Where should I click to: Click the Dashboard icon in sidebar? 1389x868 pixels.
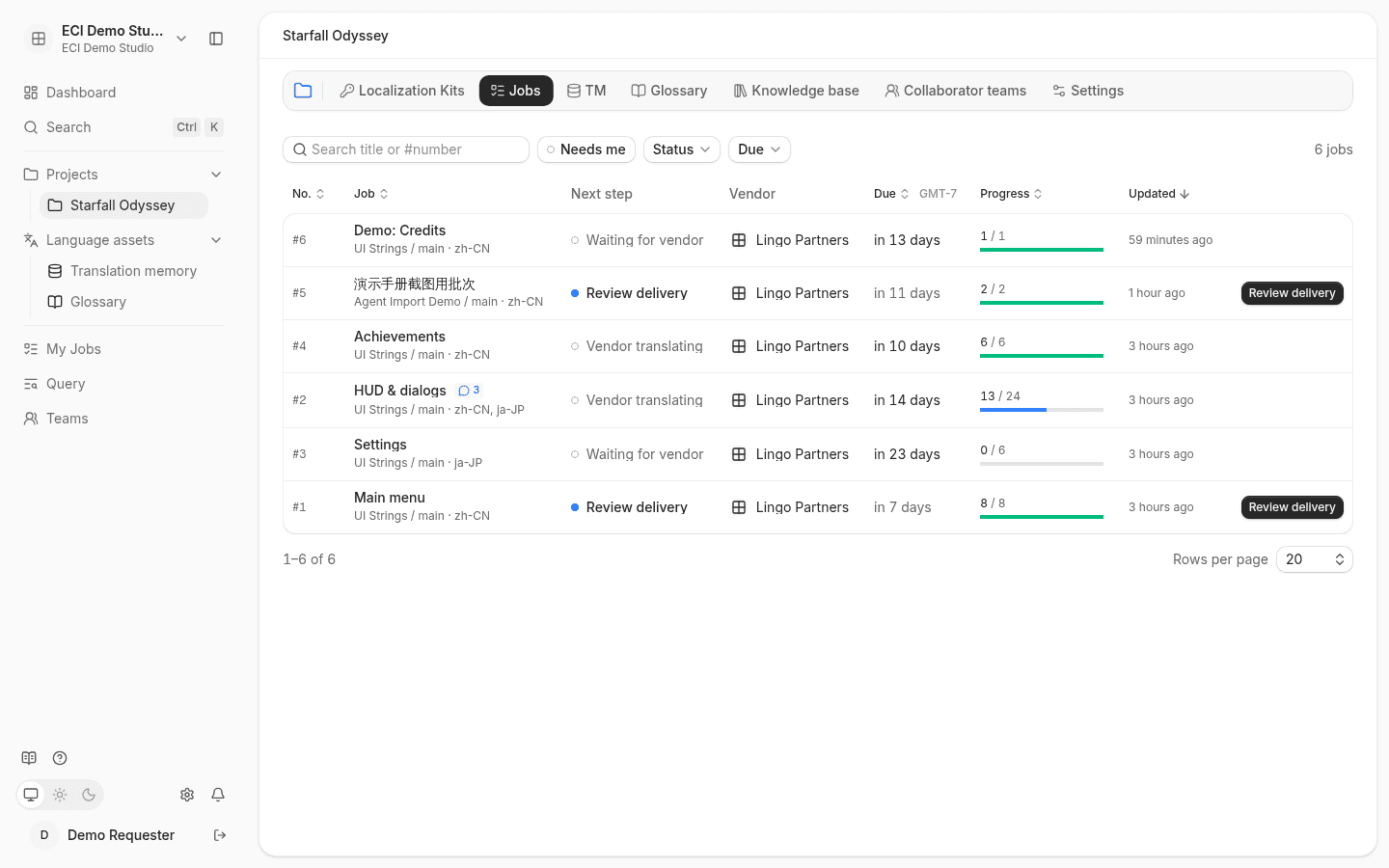click(x=31, y=93)
